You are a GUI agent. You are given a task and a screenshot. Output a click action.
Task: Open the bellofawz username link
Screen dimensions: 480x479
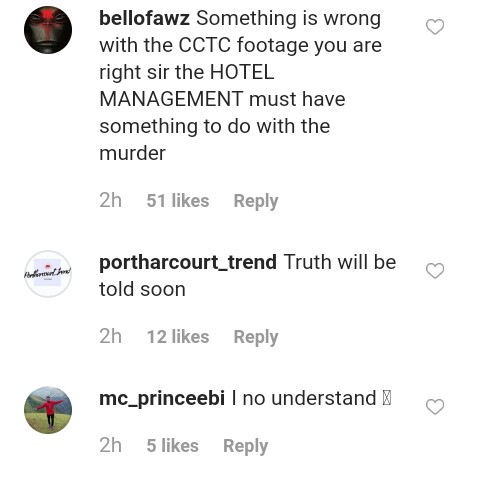pyautogui.click(x=144, y=18)
